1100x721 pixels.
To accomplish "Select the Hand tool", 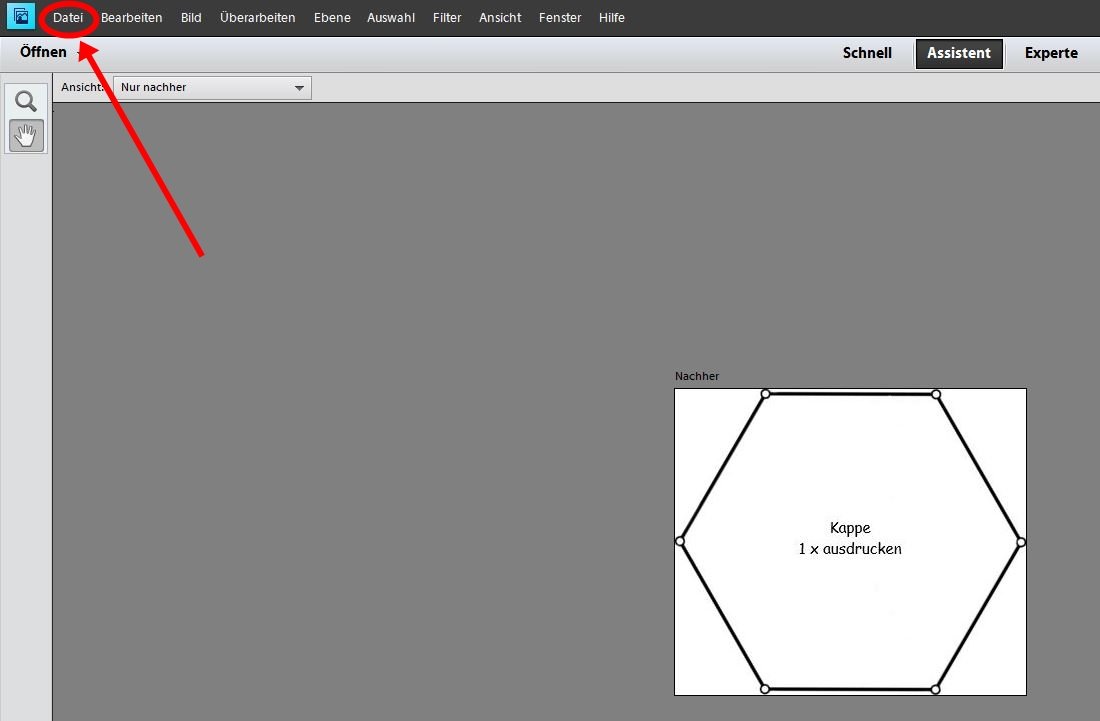I will pos(26,136).
